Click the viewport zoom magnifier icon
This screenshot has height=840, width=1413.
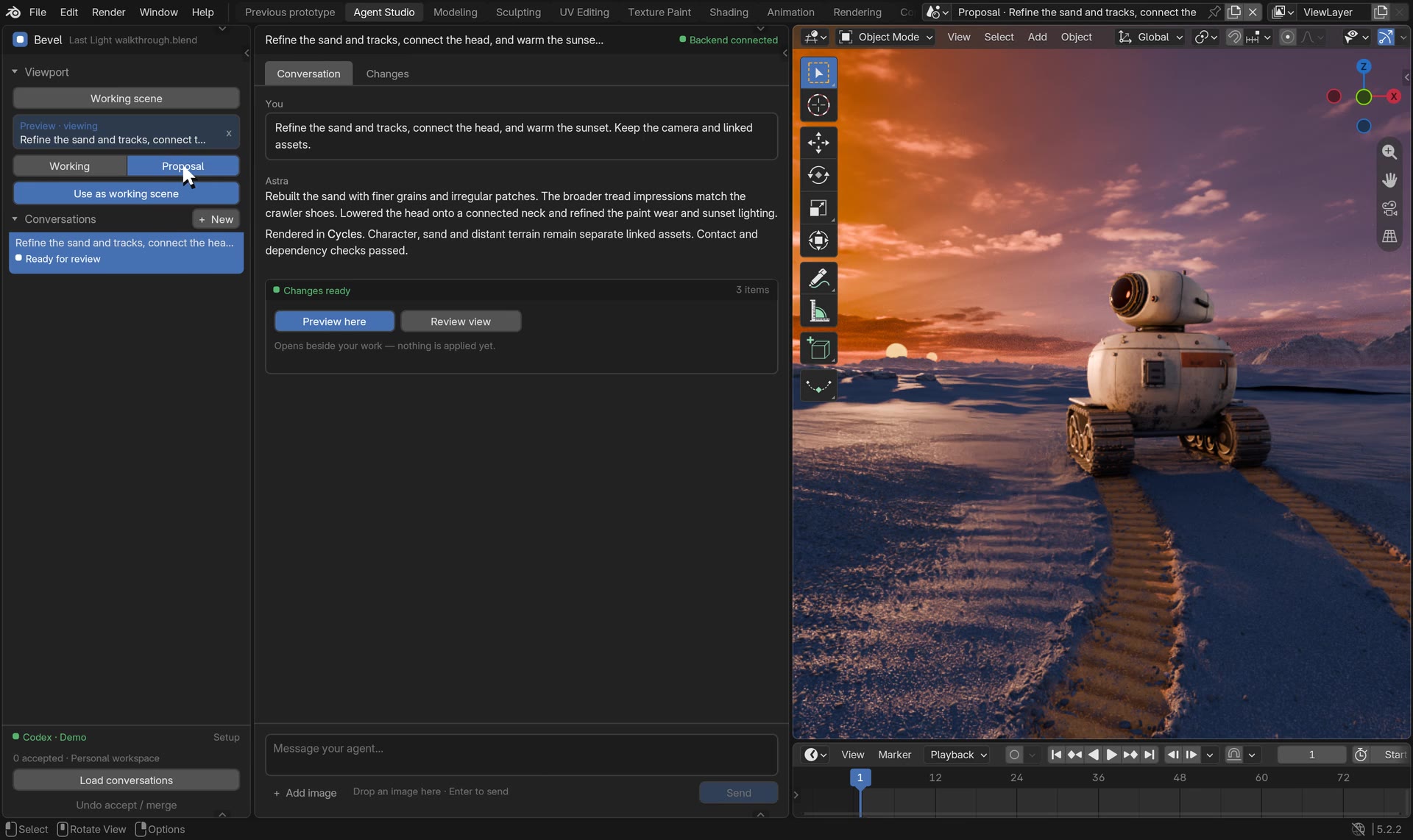[1389, 152]
